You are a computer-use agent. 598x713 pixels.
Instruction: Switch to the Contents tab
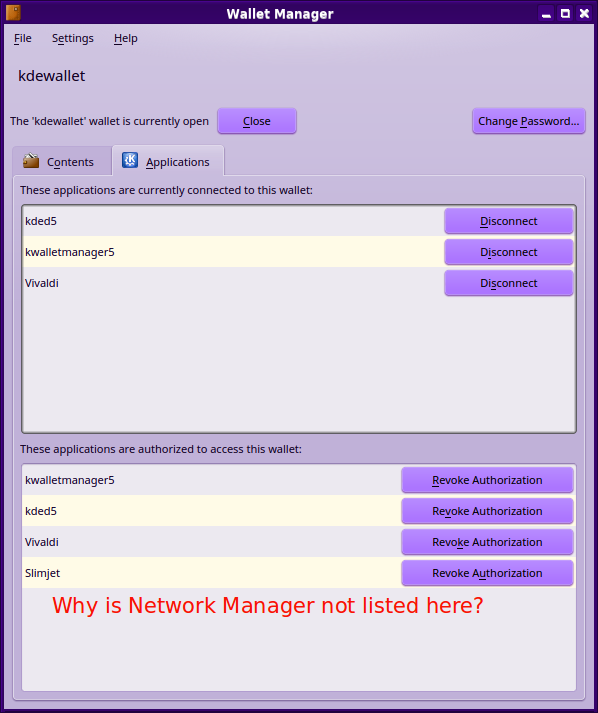tap(62, 161)
